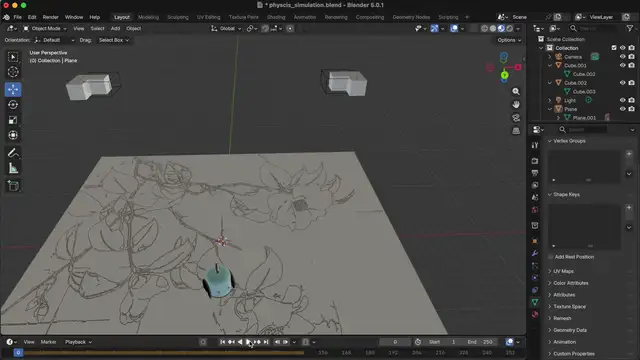Screen dimensions: 640x360
Task: Add a new shape key plus button
Action: [629, 208]
